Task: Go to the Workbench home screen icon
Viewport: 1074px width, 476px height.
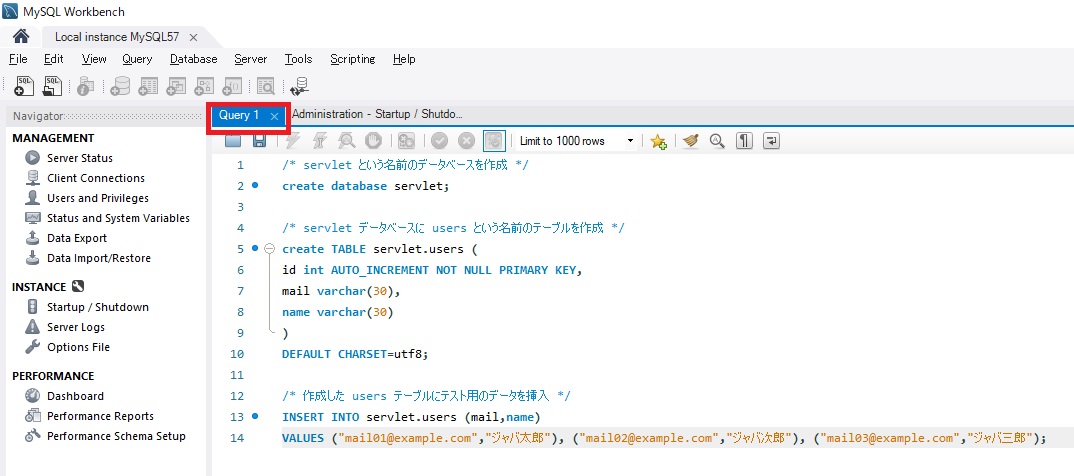Action: 21,36
